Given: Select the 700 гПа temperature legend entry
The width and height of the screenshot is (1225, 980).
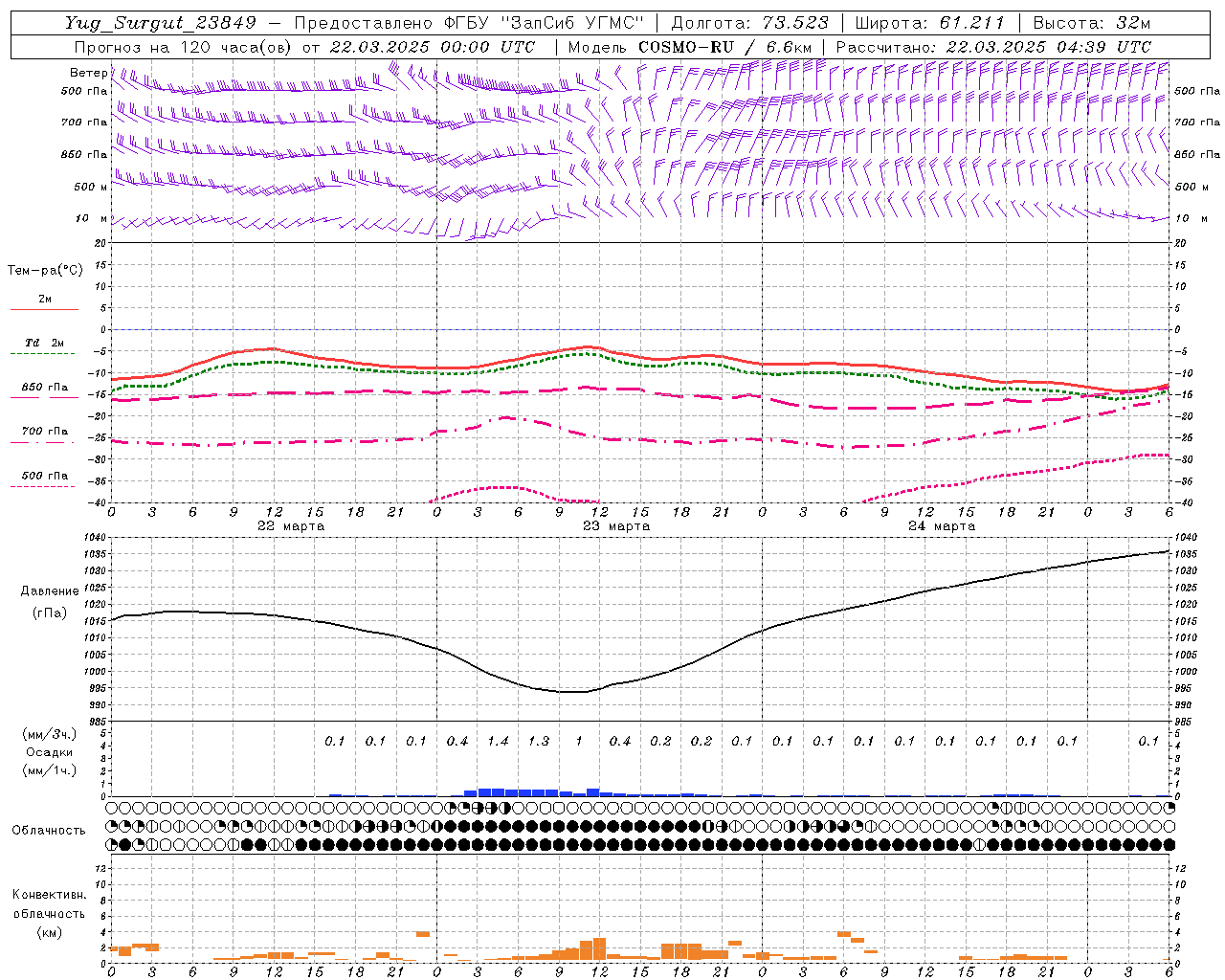Looking at the screenshot, I should (45, 431).
